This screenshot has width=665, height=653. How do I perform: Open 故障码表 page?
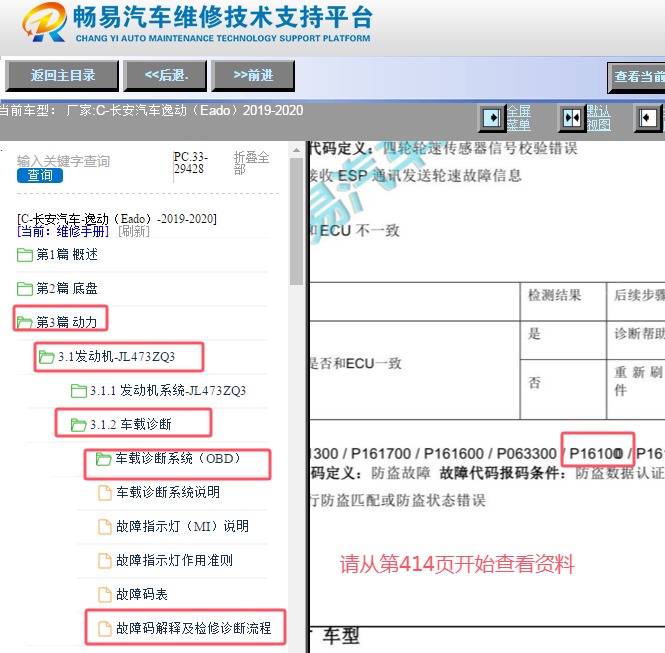[142, 594]
